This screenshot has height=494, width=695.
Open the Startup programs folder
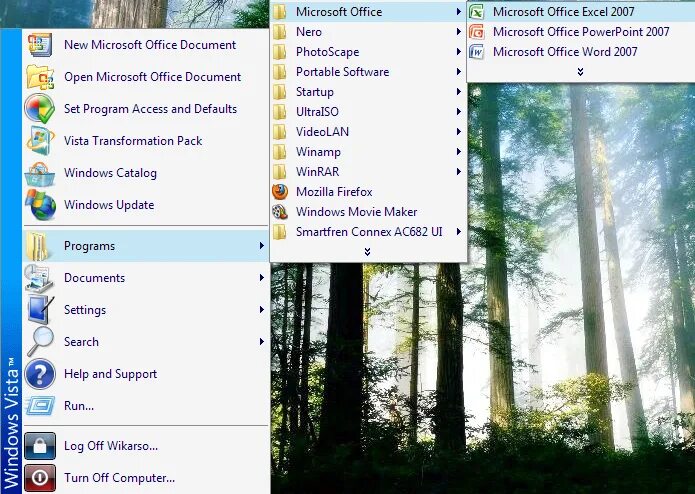coord(368,92)
